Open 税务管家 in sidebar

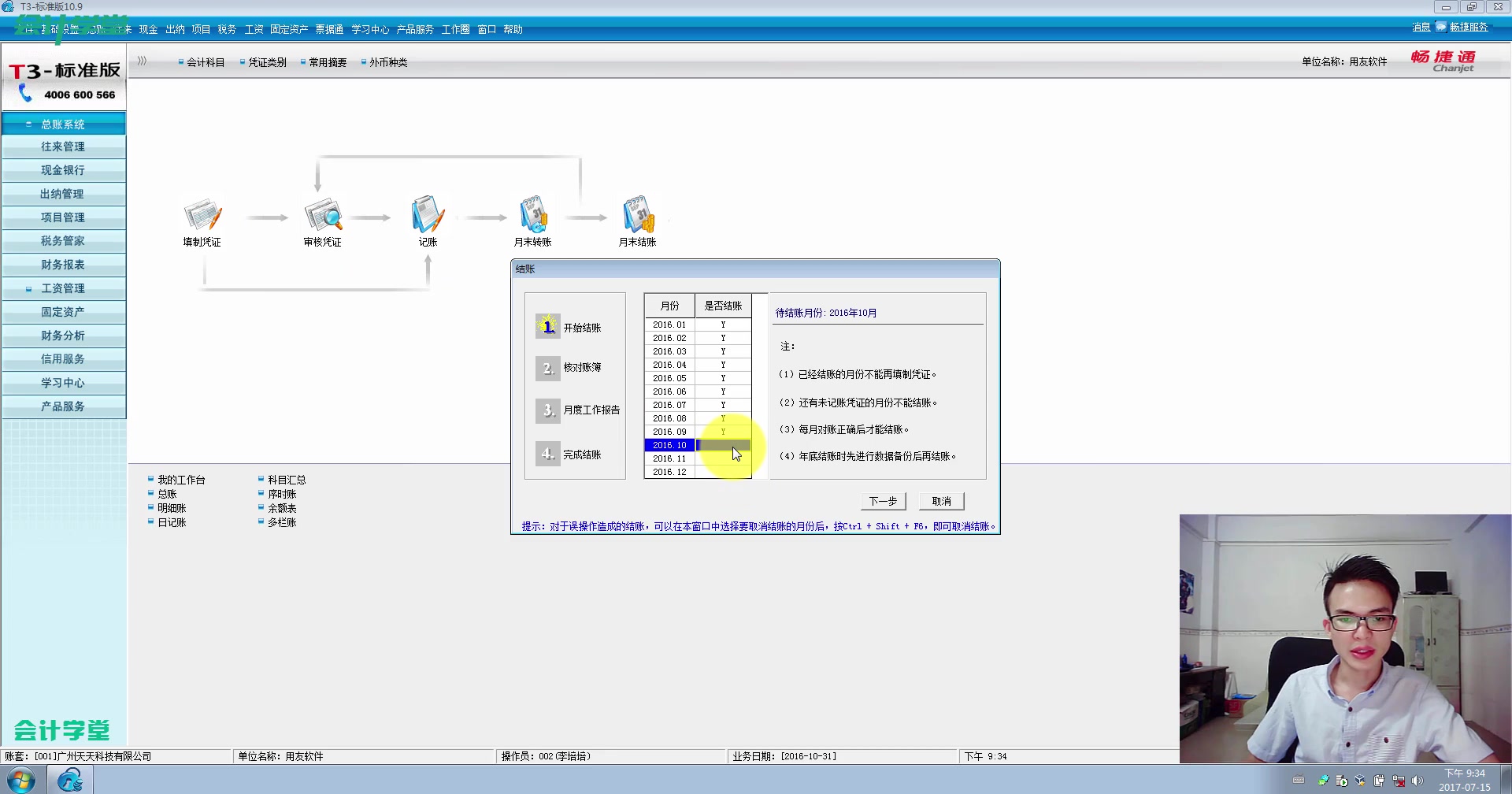64,241
